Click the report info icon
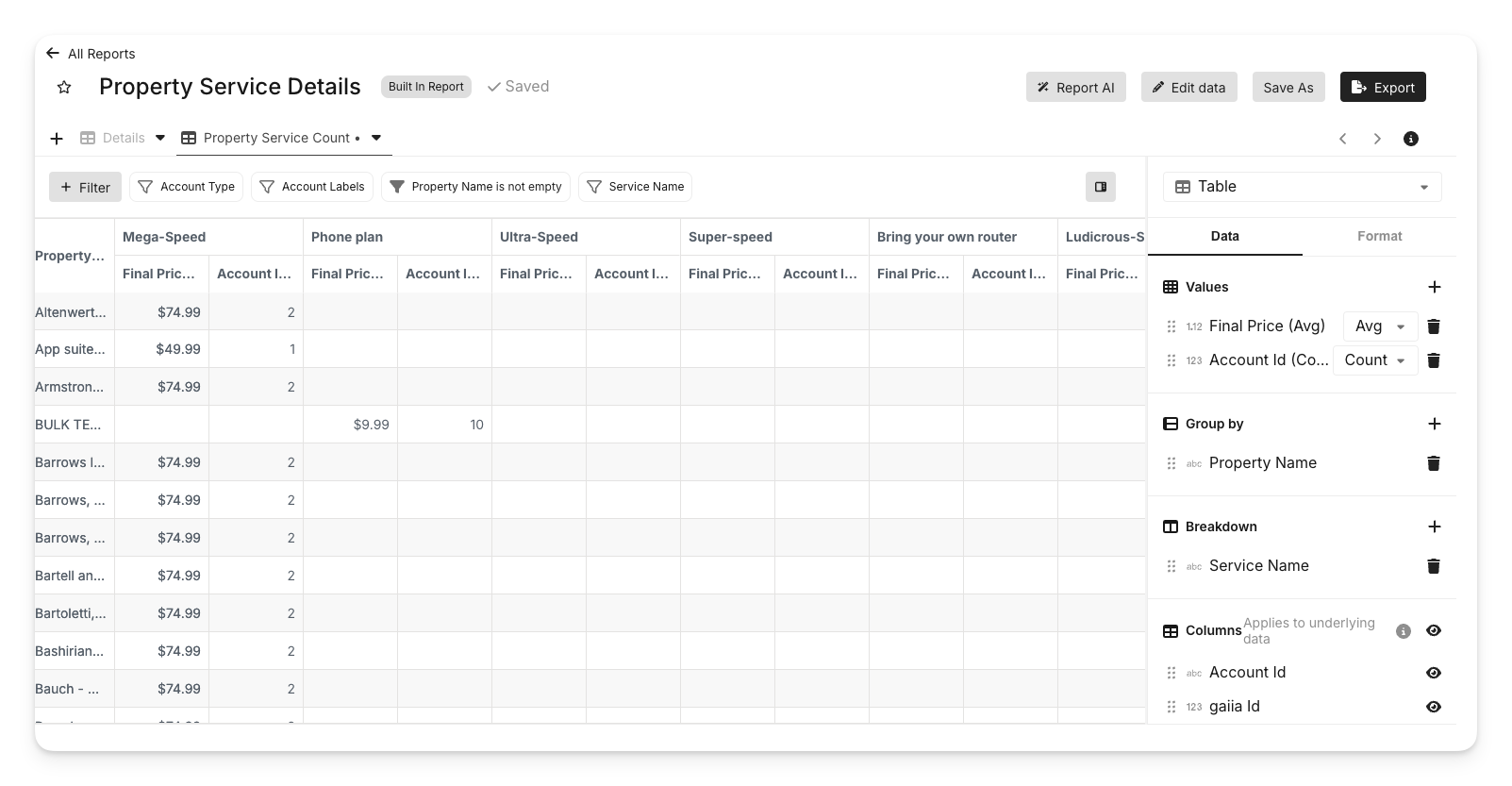Screen dimensions: 1512x786 (x=1410, y=139)
